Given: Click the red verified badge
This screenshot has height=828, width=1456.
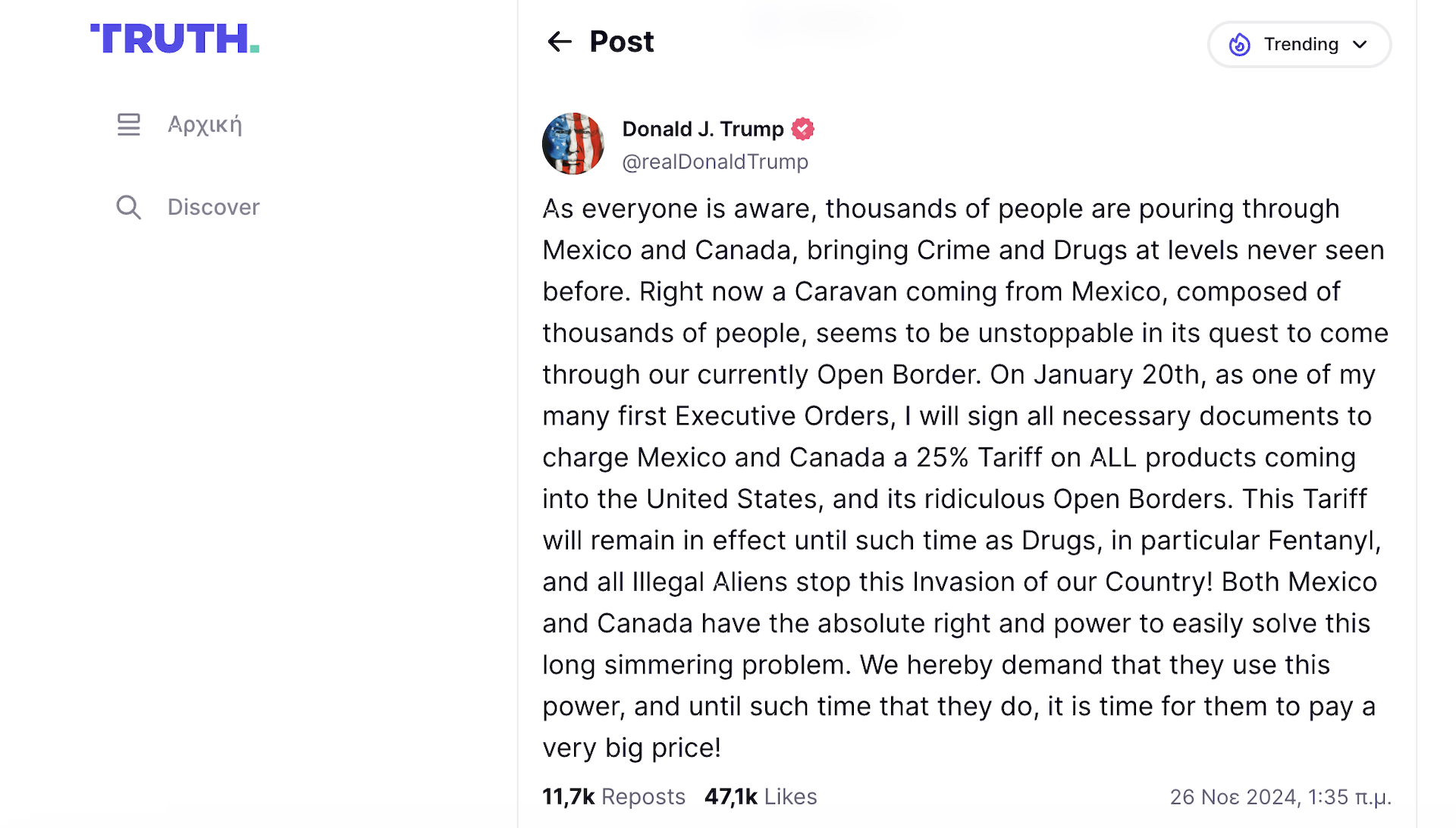Looking at the screenshot, I should (x=803, y=130).
